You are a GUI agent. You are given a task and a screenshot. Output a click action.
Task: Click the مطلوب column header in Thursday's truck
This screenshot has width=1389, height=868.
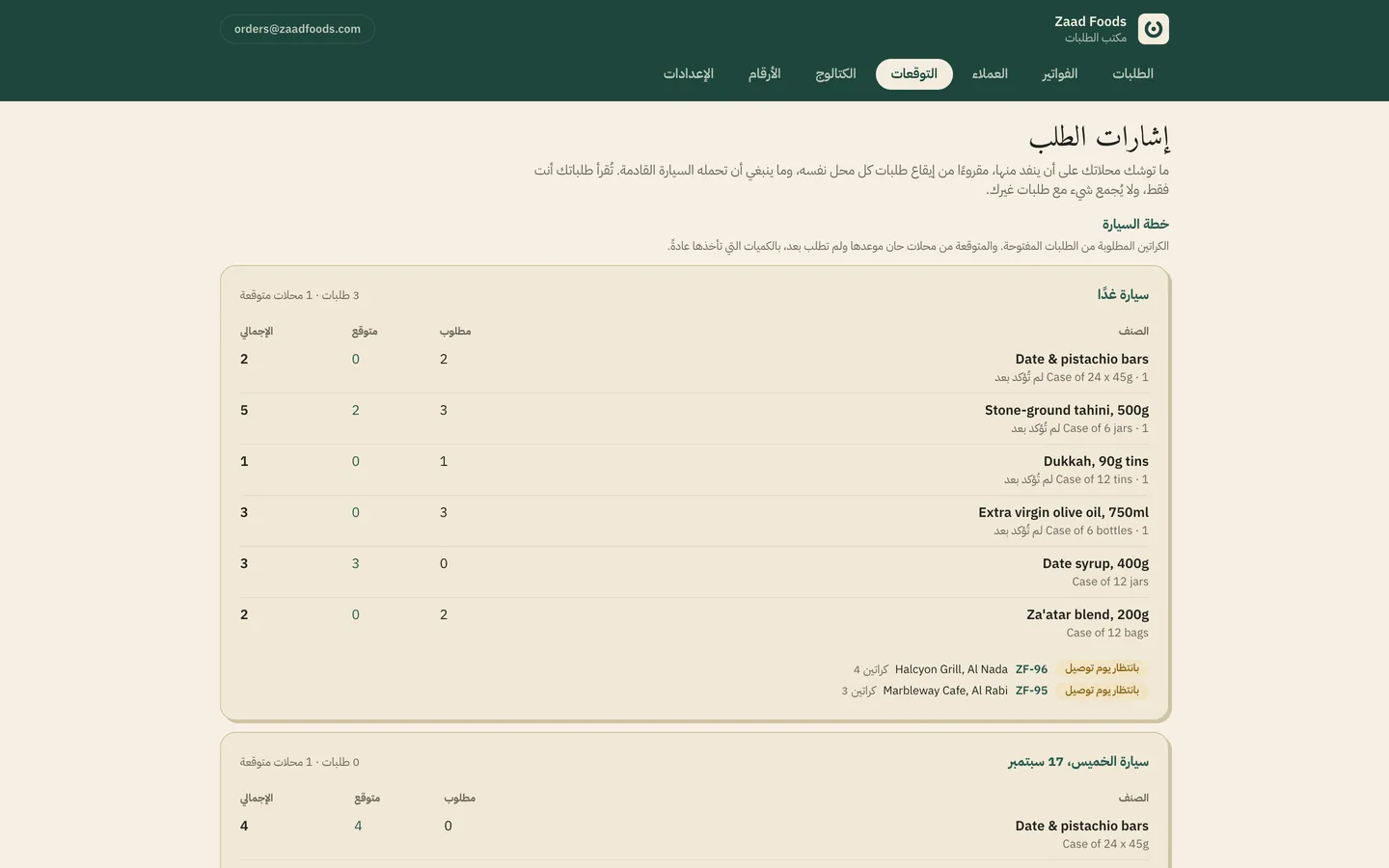click(x=460, y=798)
